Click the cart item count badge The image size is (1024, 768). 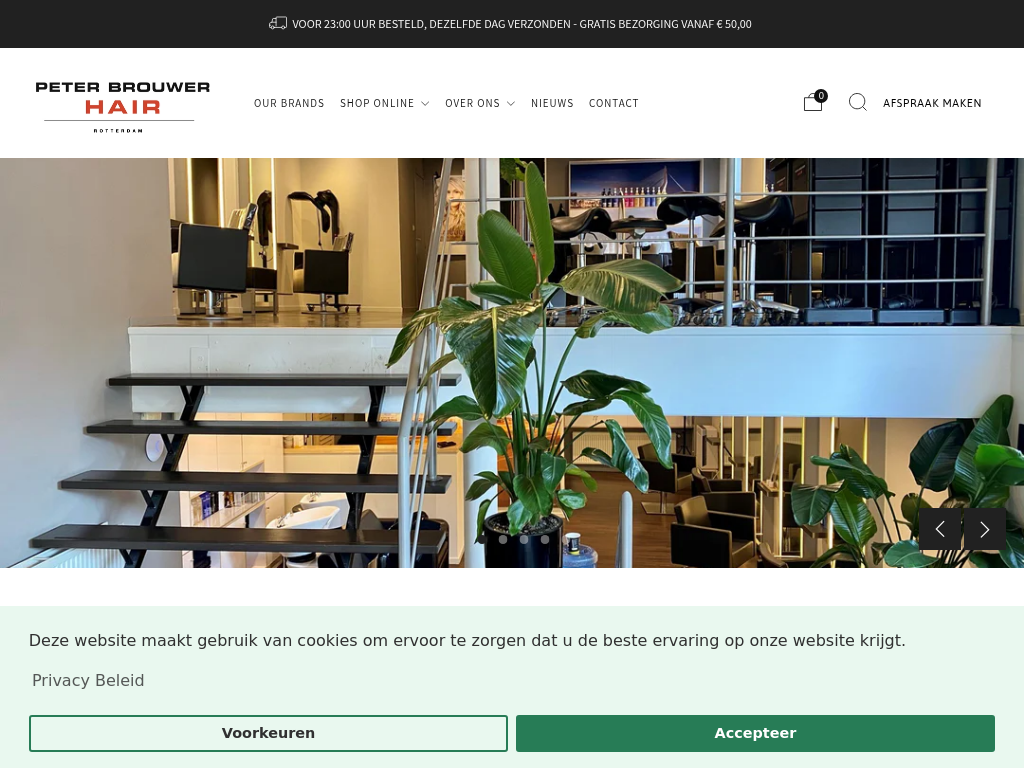(x=821, y=96)
